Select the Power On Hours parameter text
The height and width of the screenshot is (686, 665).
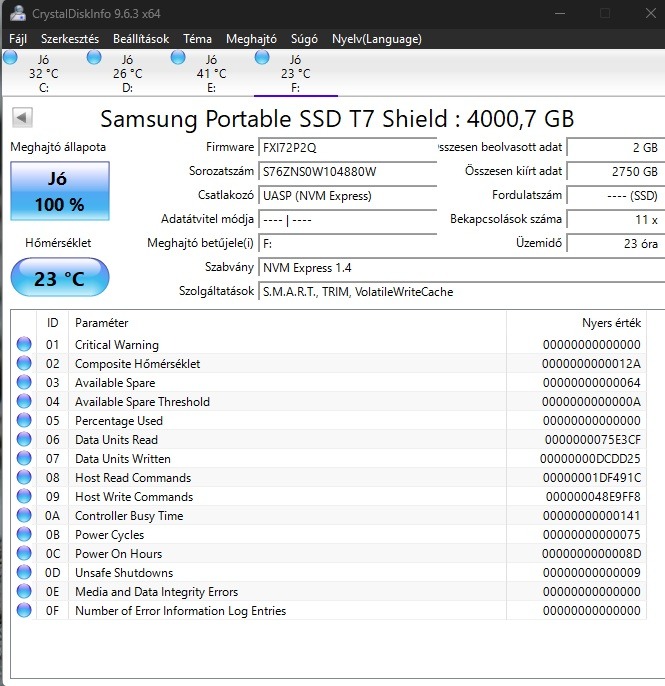(x=118, y=553)
